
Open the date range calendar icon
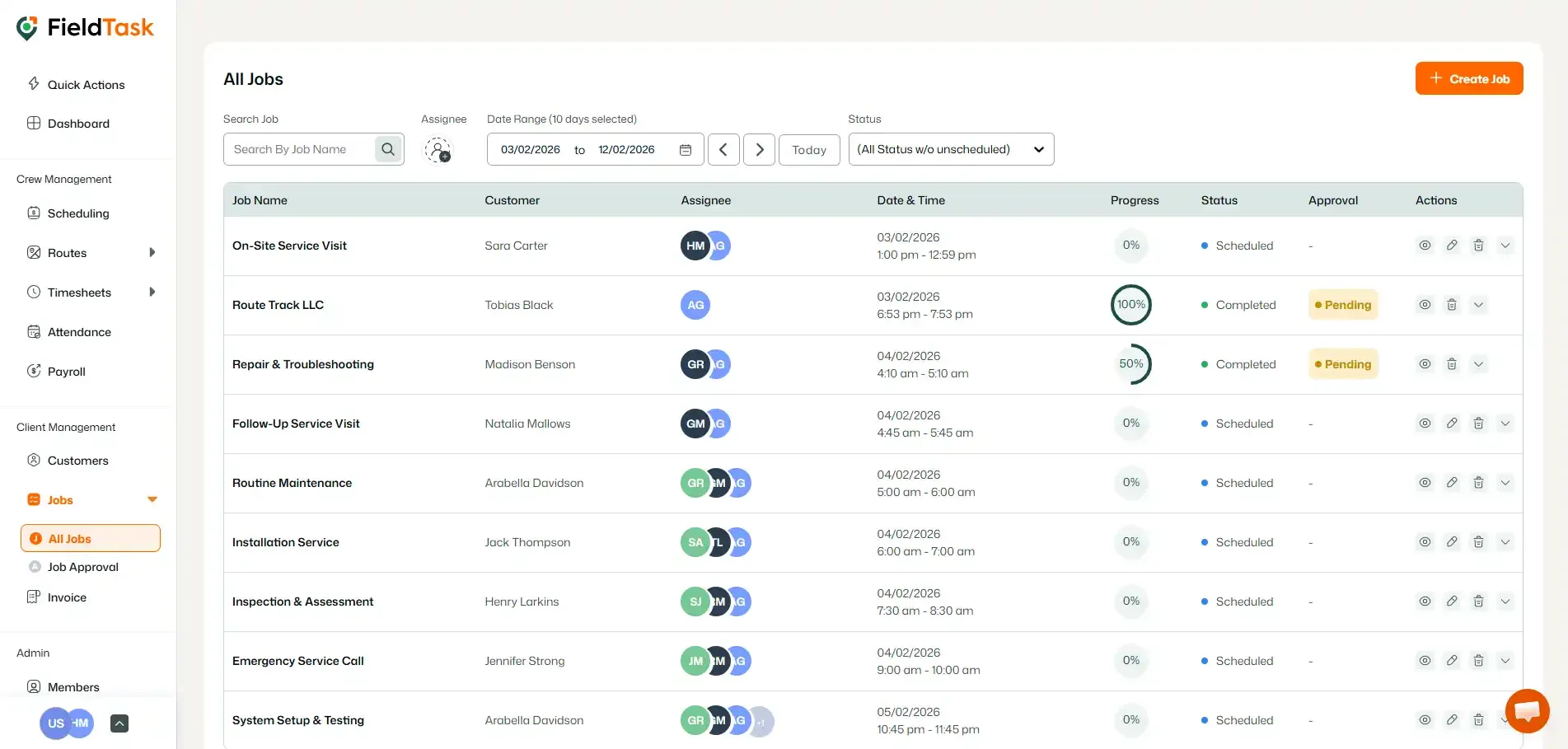(x=685, y=150)
